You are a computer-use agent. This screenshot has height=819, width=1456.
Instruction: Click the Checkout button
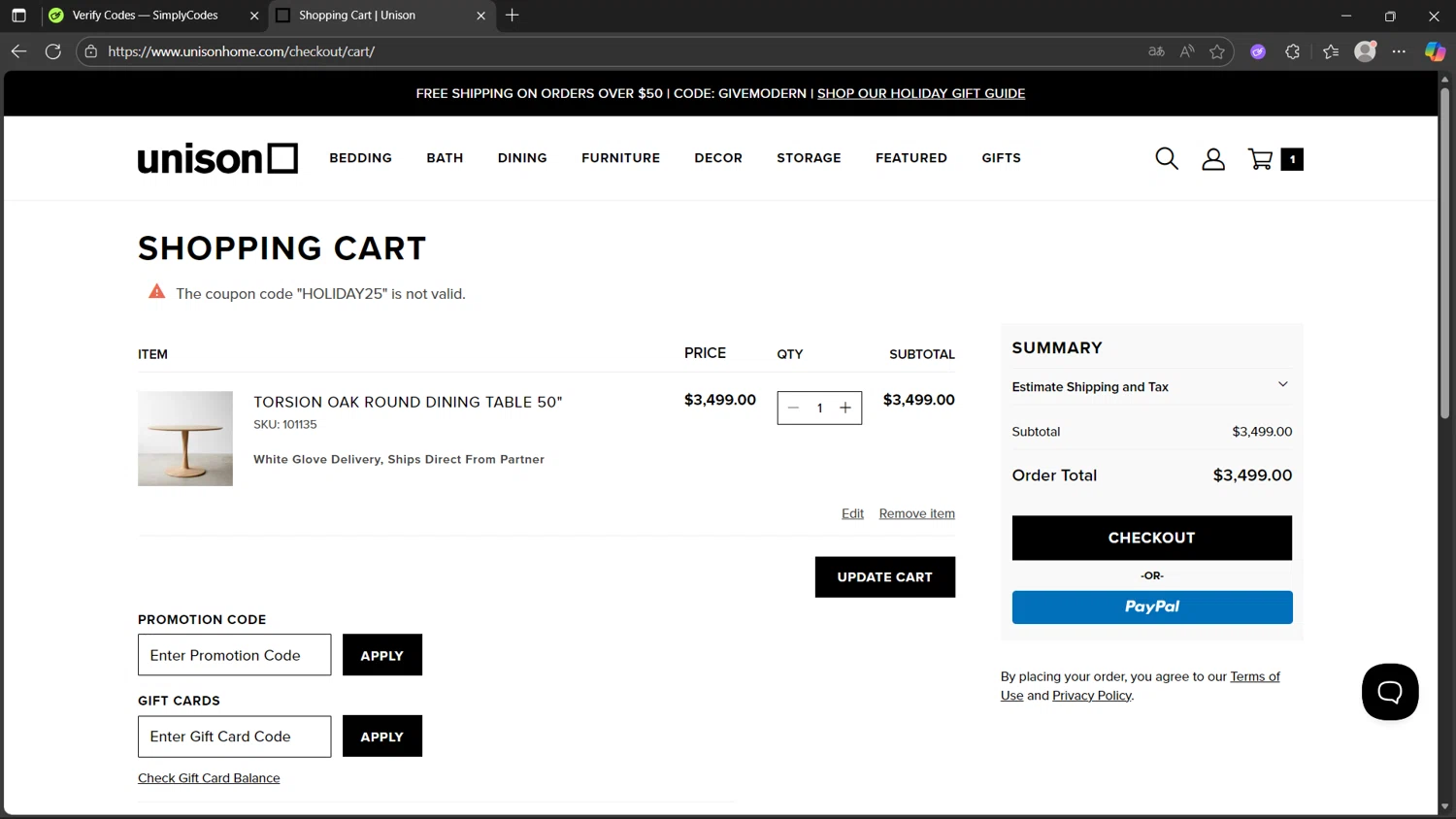click(1151, 538)
